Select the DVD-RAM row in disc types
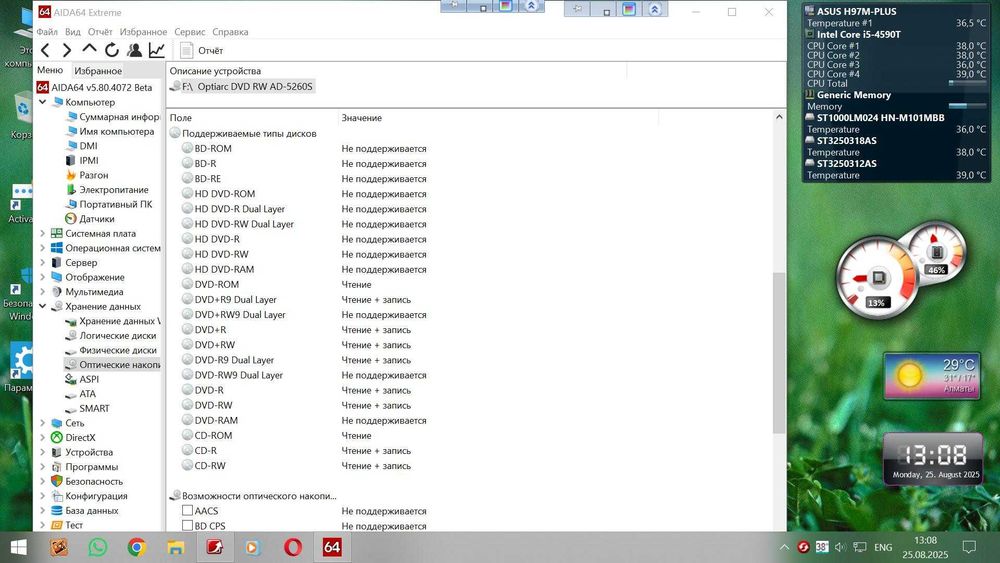Viewport: 1000px width, 563px height. pos(216,421)
